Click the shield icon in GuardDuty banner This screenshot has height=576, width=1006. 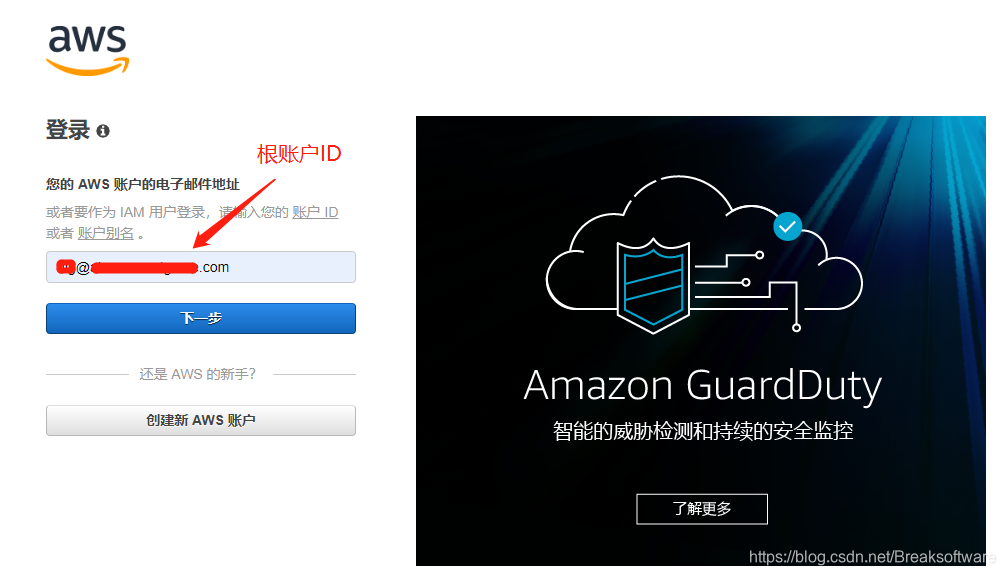click(x=653, y=285)
